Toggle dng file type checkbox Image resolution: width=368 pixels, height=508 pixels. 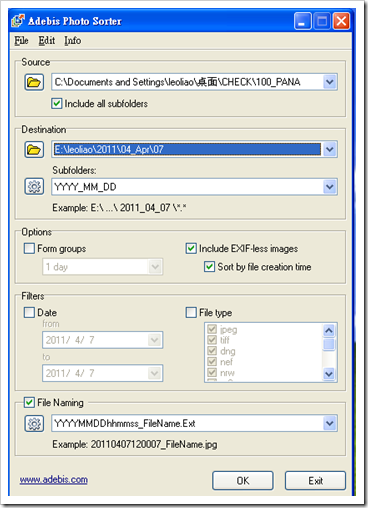coord(212,351)
